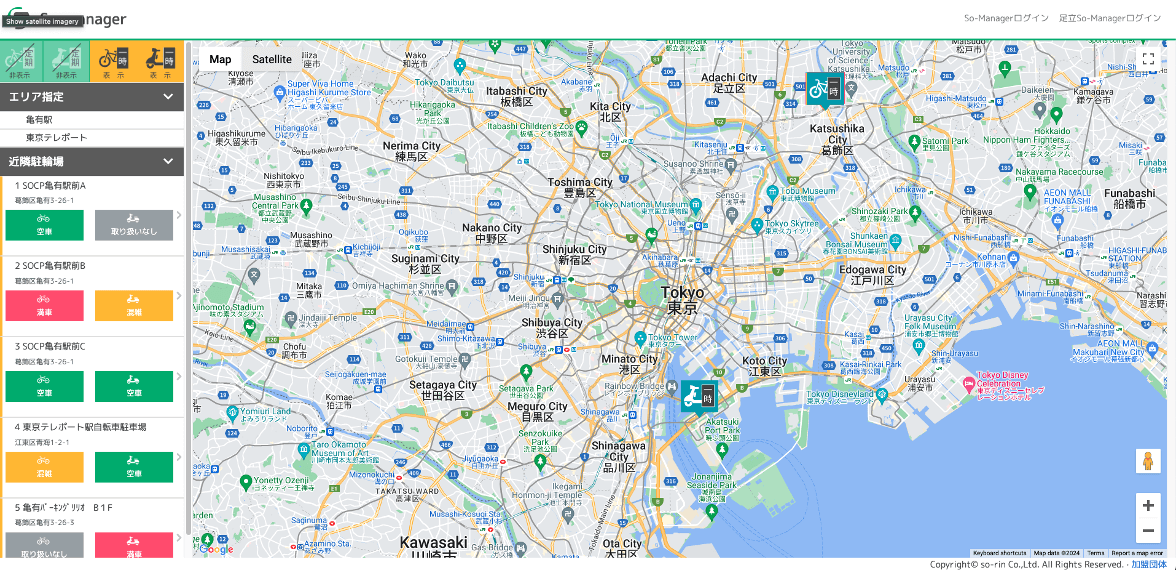Toggle regular-use motorbike parking display (非表示)
1176x570 pixels.
tap(66, 61)
